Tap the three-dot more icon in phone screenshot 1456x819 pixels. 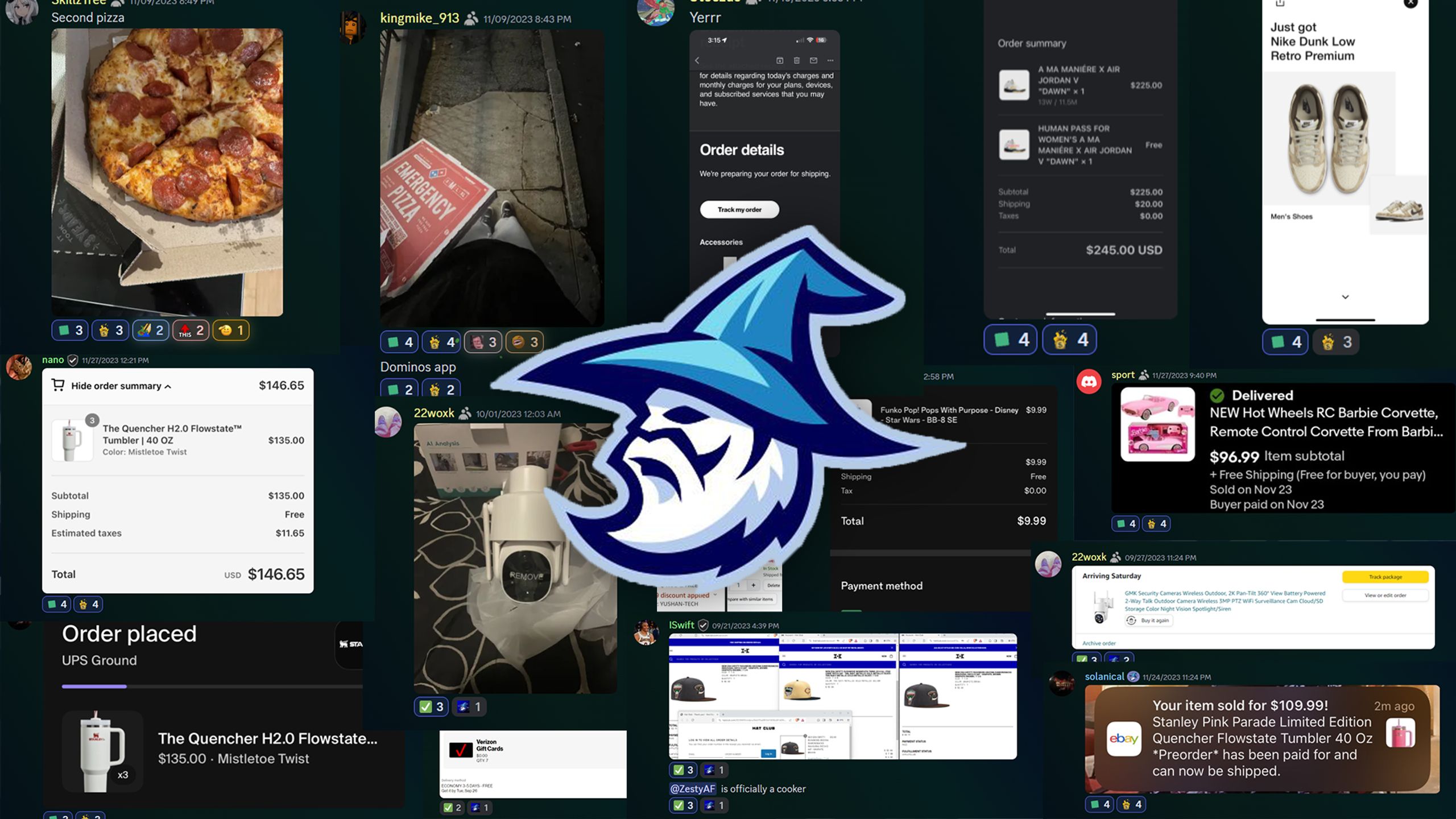(x=830, y=60)
